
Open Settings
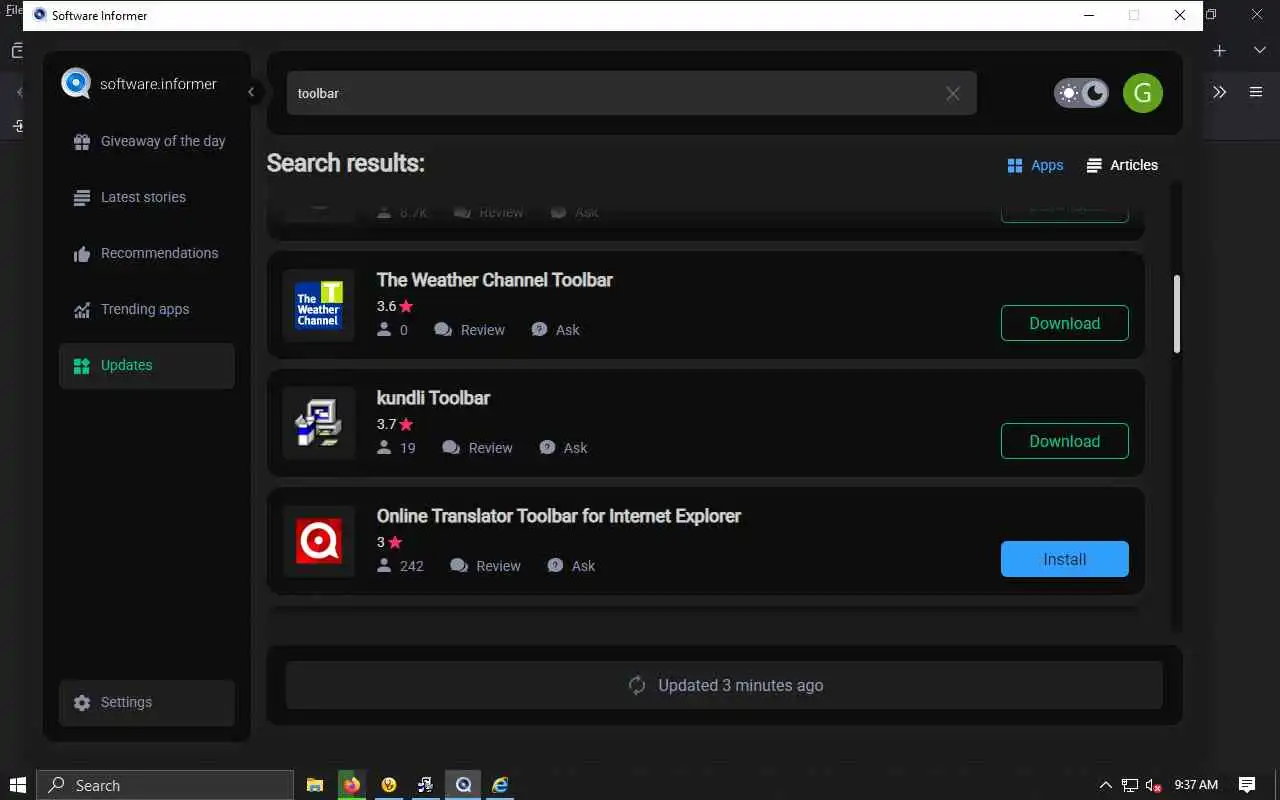[147, 702]
